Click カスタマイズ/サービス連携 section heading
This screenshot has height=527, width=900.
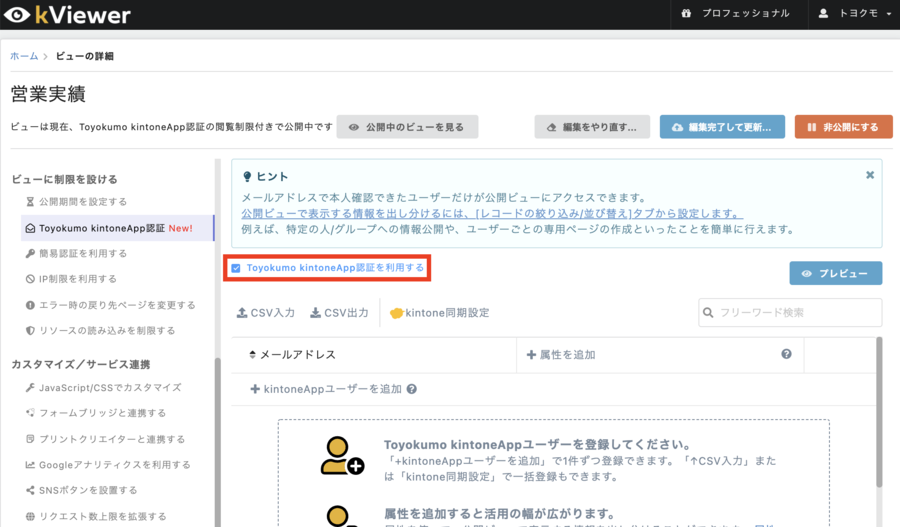tap(80, 365)
